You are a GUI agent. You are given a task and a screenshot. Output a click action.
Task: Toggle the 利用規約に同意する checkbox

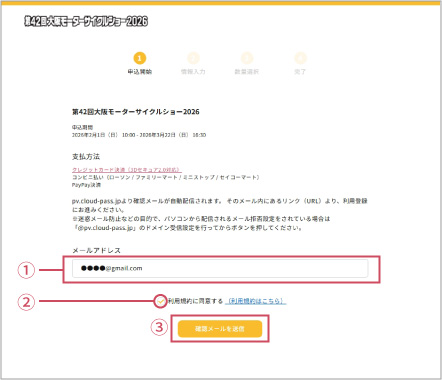[x=161, y=301]
